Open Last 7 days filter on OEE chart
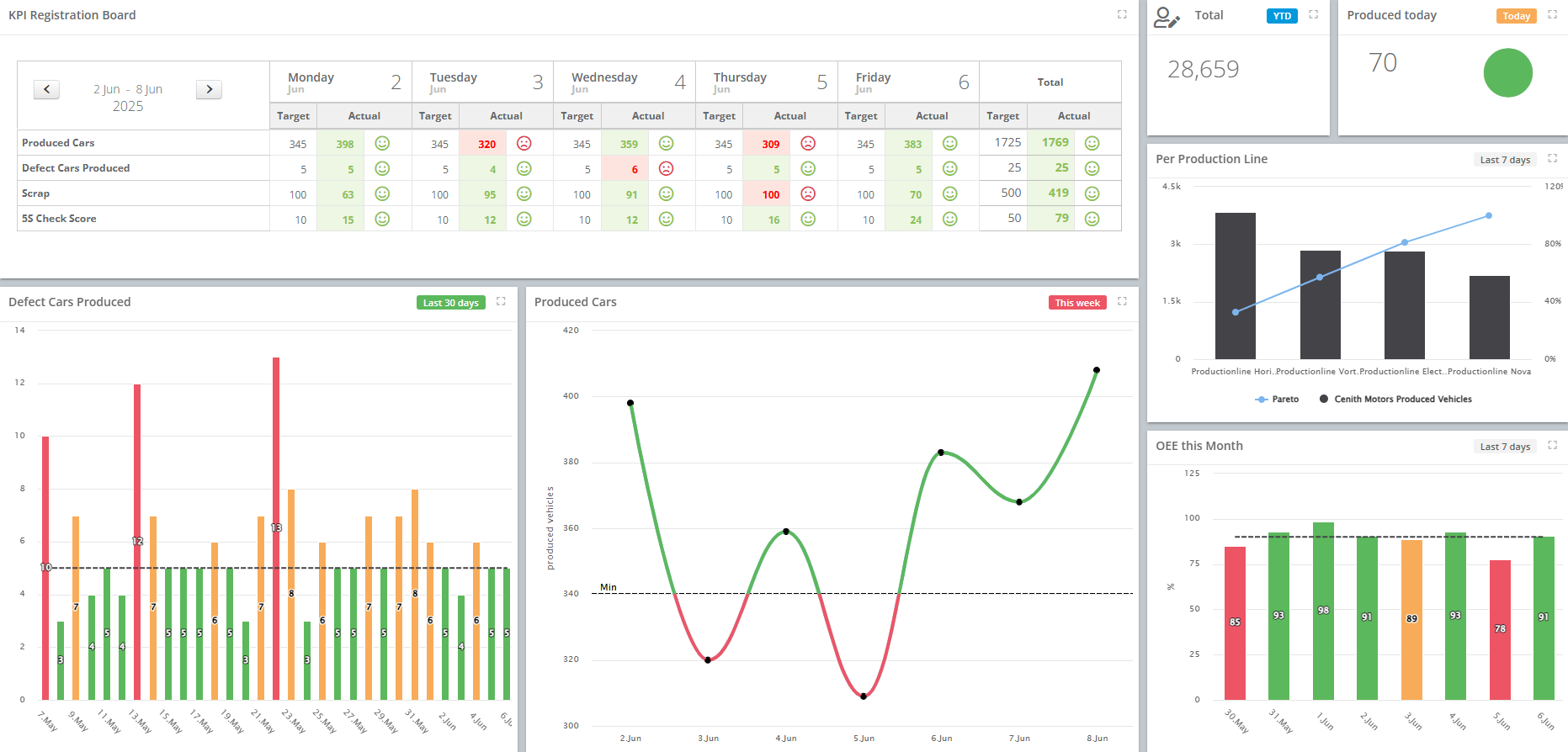The width and height of the screenshot is (1568, 752). (x=1505, y=447)
